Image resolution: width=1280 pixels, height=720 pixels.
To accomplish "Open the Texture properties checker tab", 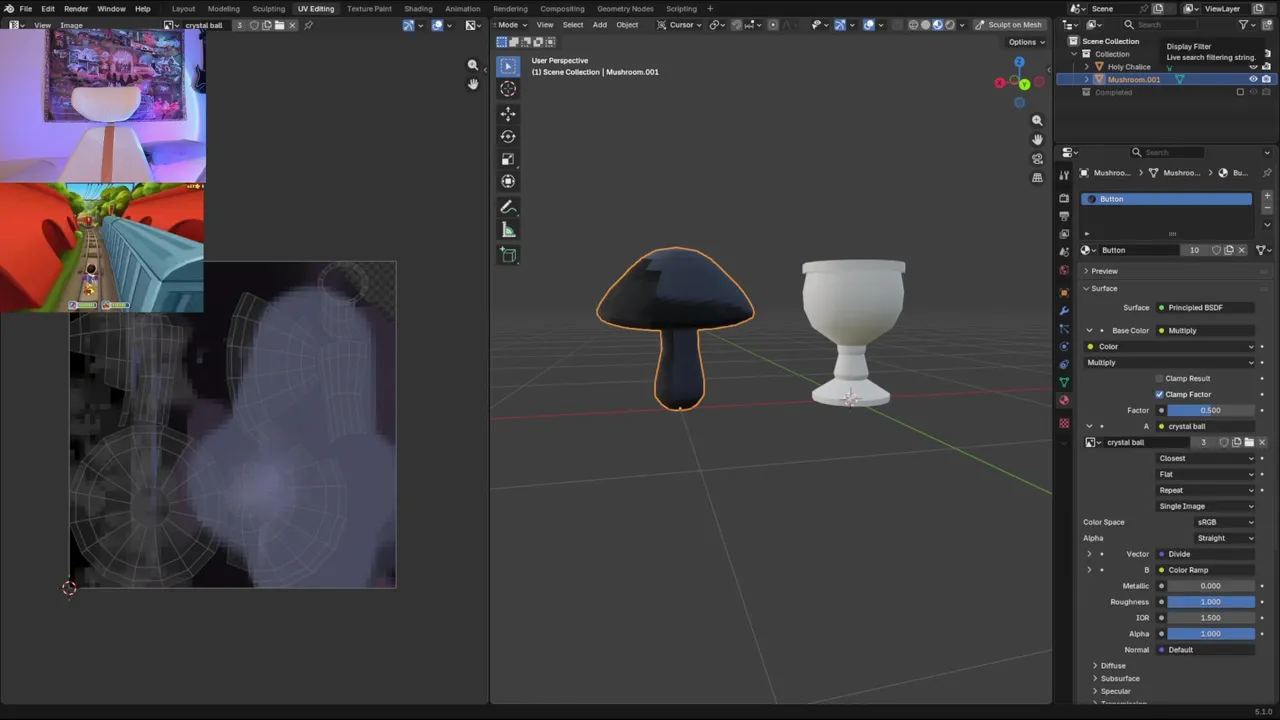I will [1064, 423].
